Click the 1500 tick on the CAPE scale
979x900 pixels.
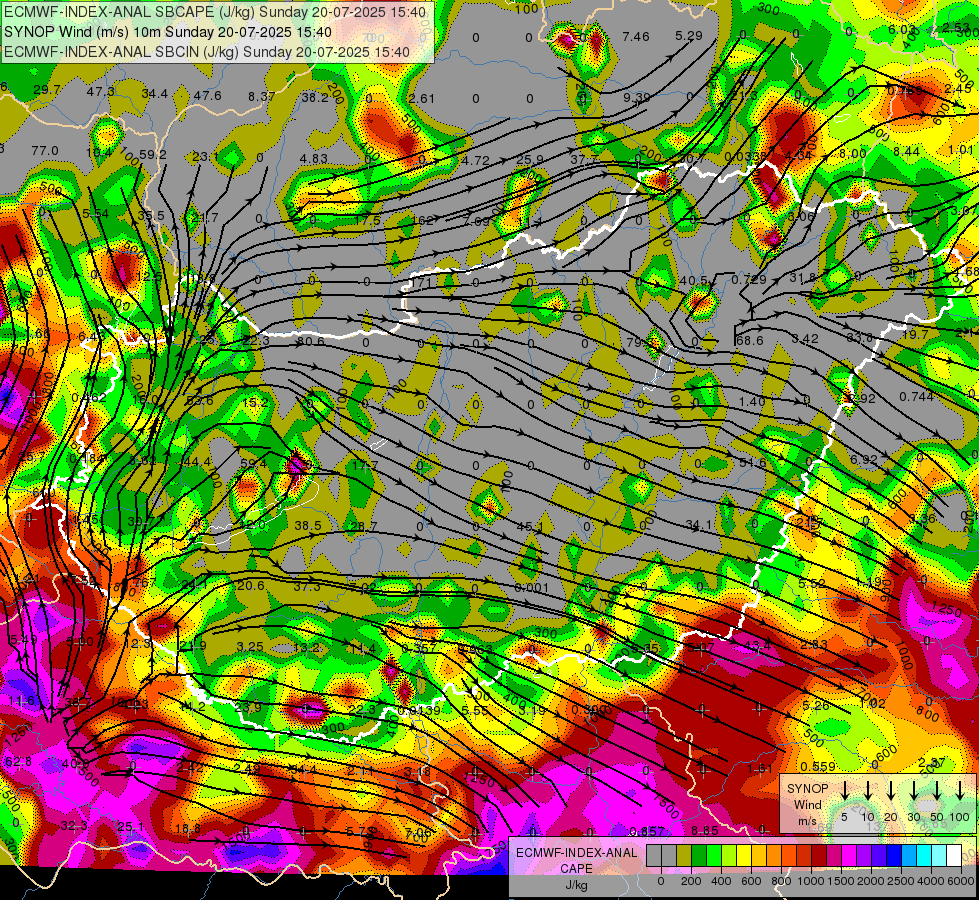[841, 881]
